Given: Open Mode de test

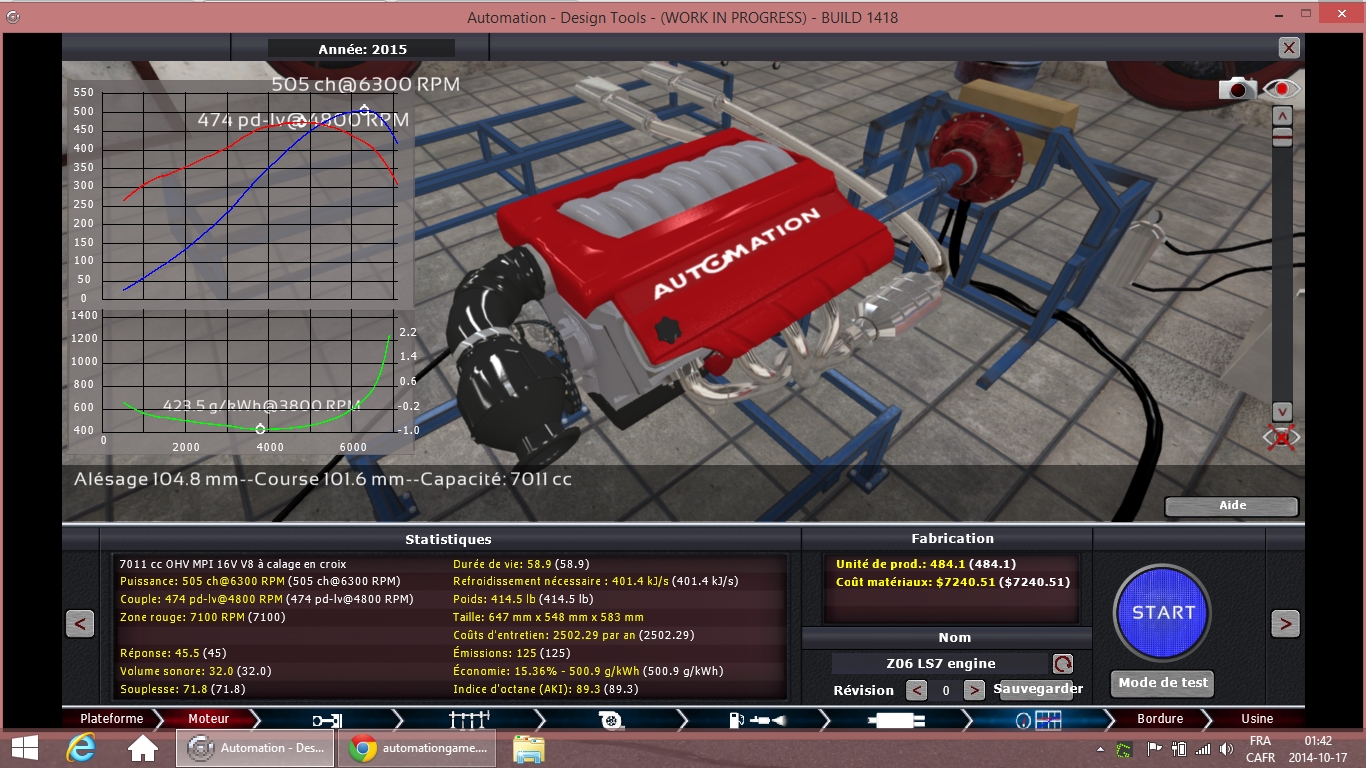Looking at the screenshot, I should 1163,683.
